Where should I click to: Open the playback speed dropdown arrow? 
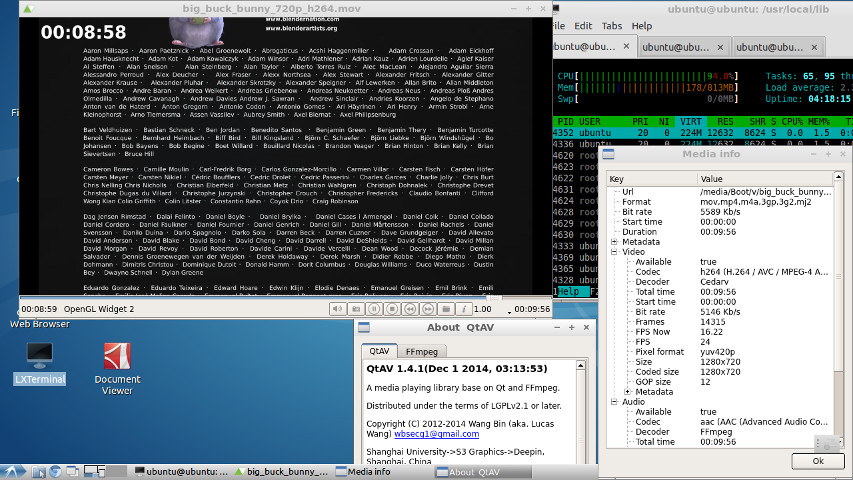click(509, 312)
